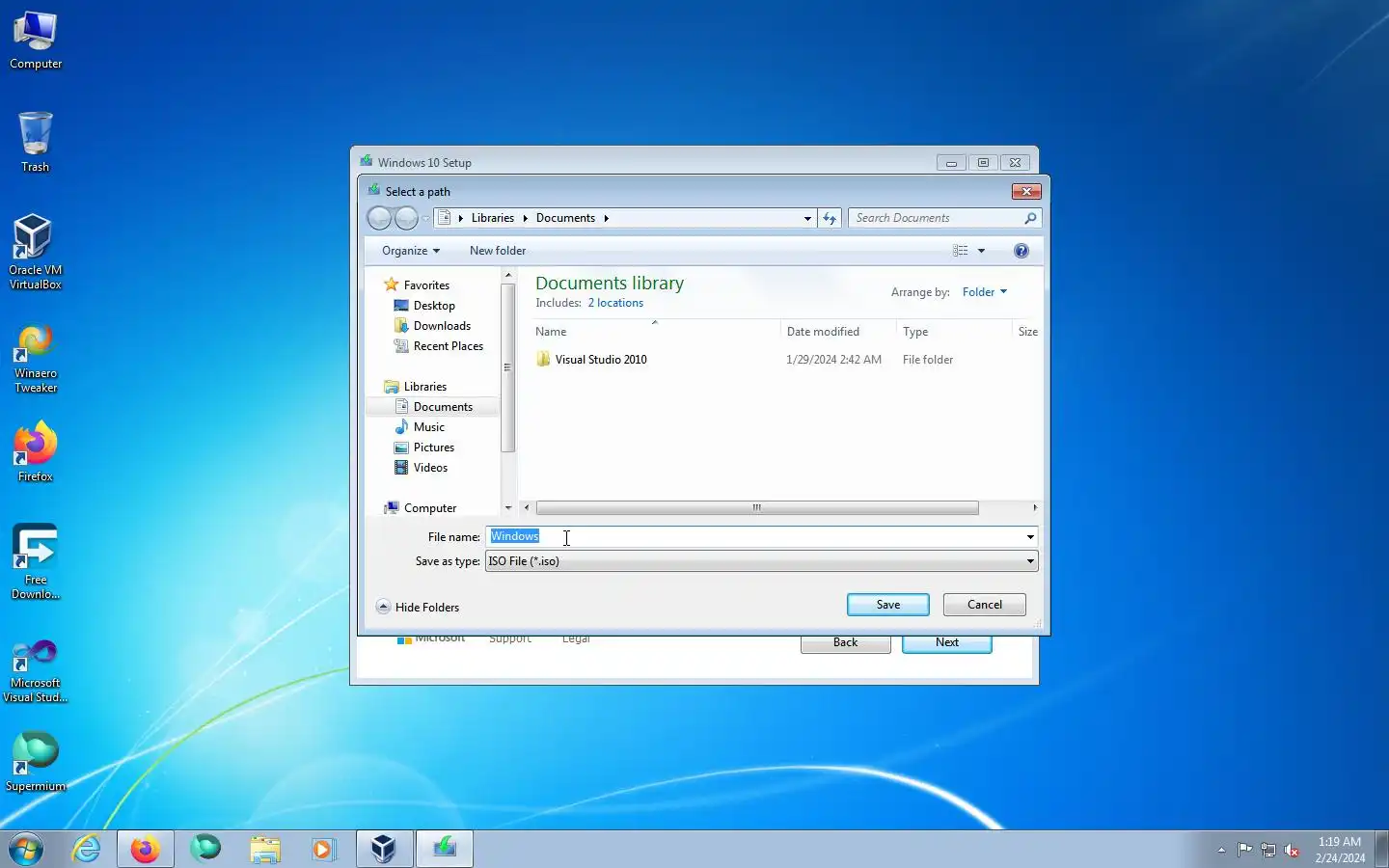Viewport: 1389px width, 868px height.
Task: Open the Save as type combo box
Action: pos(761,561)
